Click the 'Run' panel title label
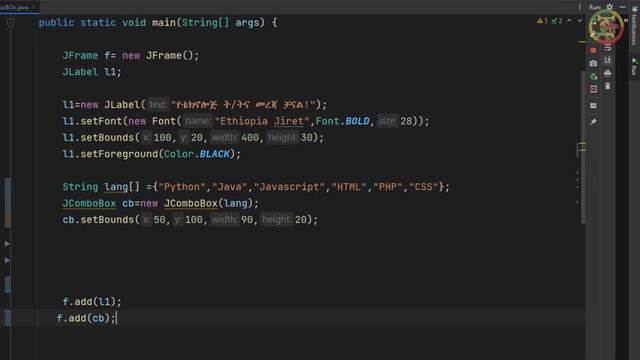640x360 pixels. (594, 7)
